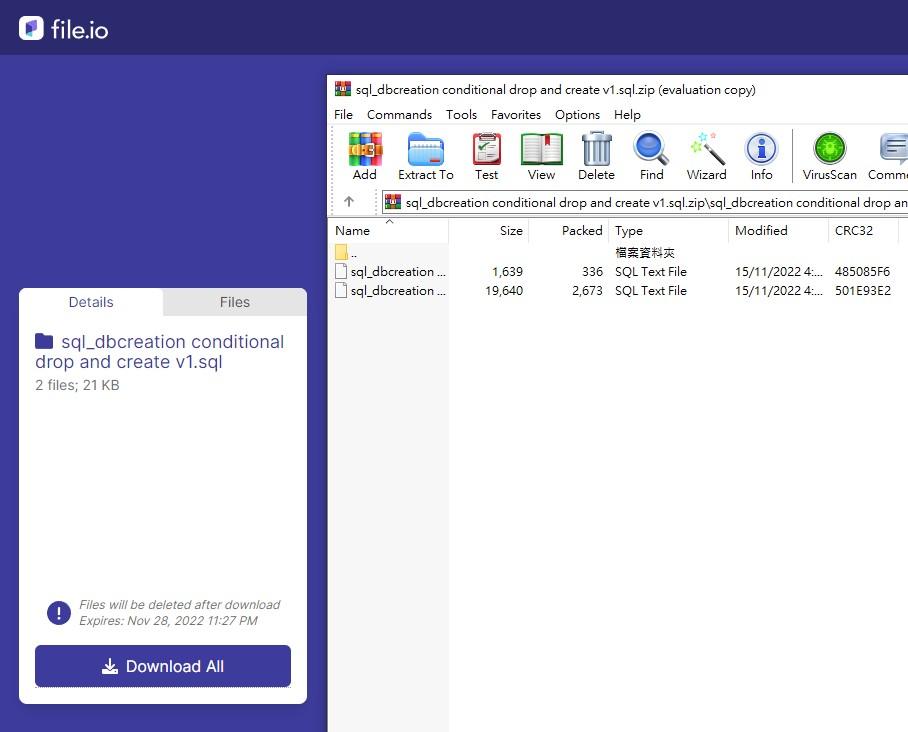Image resolution: width=908 pixels, height=732 pixels.
Task: Click the archive address bar path
Action: click(x=650, y=202)
